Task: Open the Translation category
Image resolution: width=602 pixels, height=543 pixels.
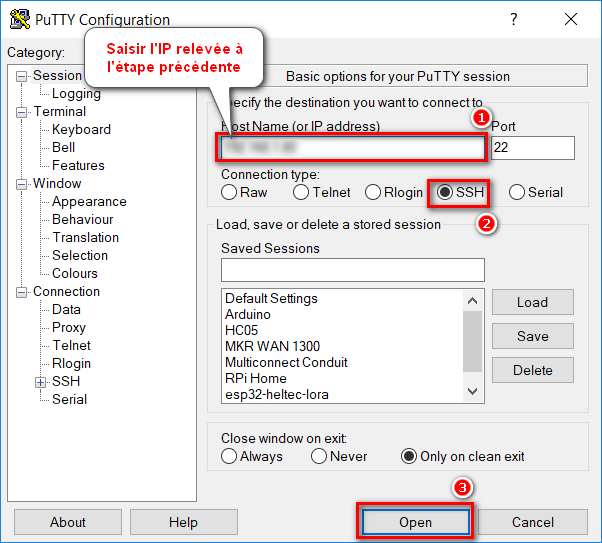Action: coord(85,238)
